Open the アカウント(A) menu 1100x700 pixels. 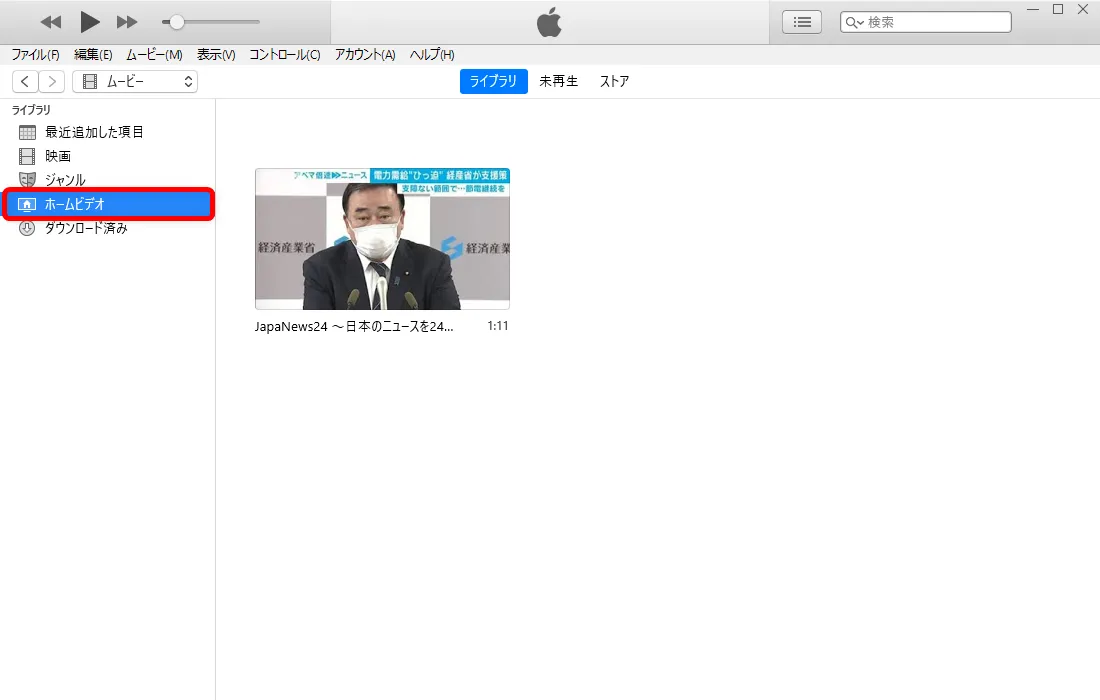click(365, 55)
